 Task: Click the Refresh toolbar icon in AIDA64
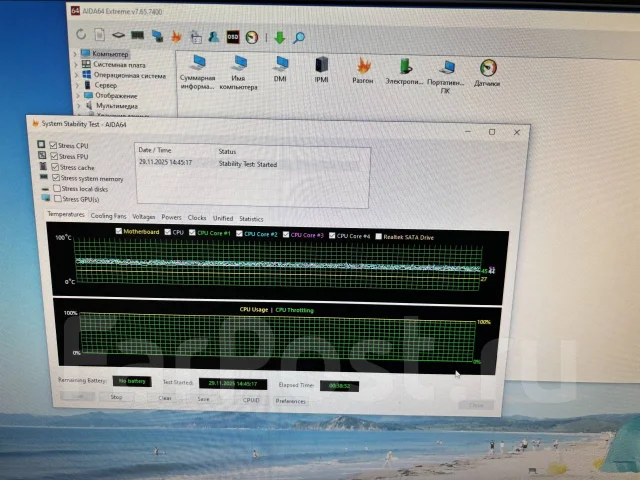[81, 34]
